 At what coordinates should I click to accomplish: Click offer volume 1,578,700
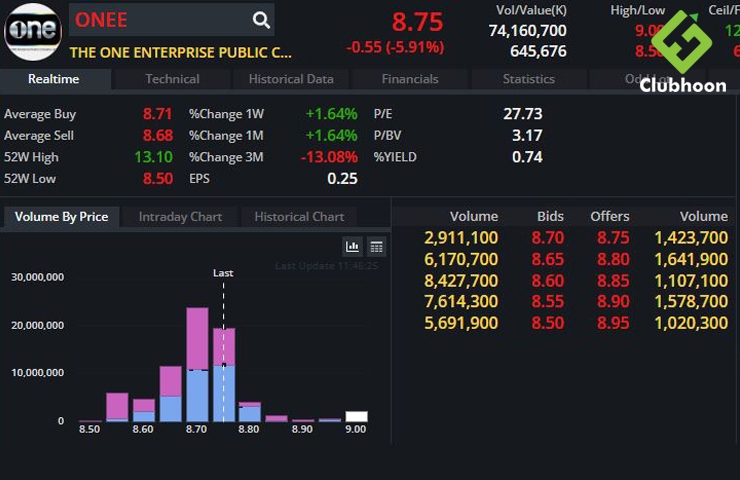coord(691,301)
